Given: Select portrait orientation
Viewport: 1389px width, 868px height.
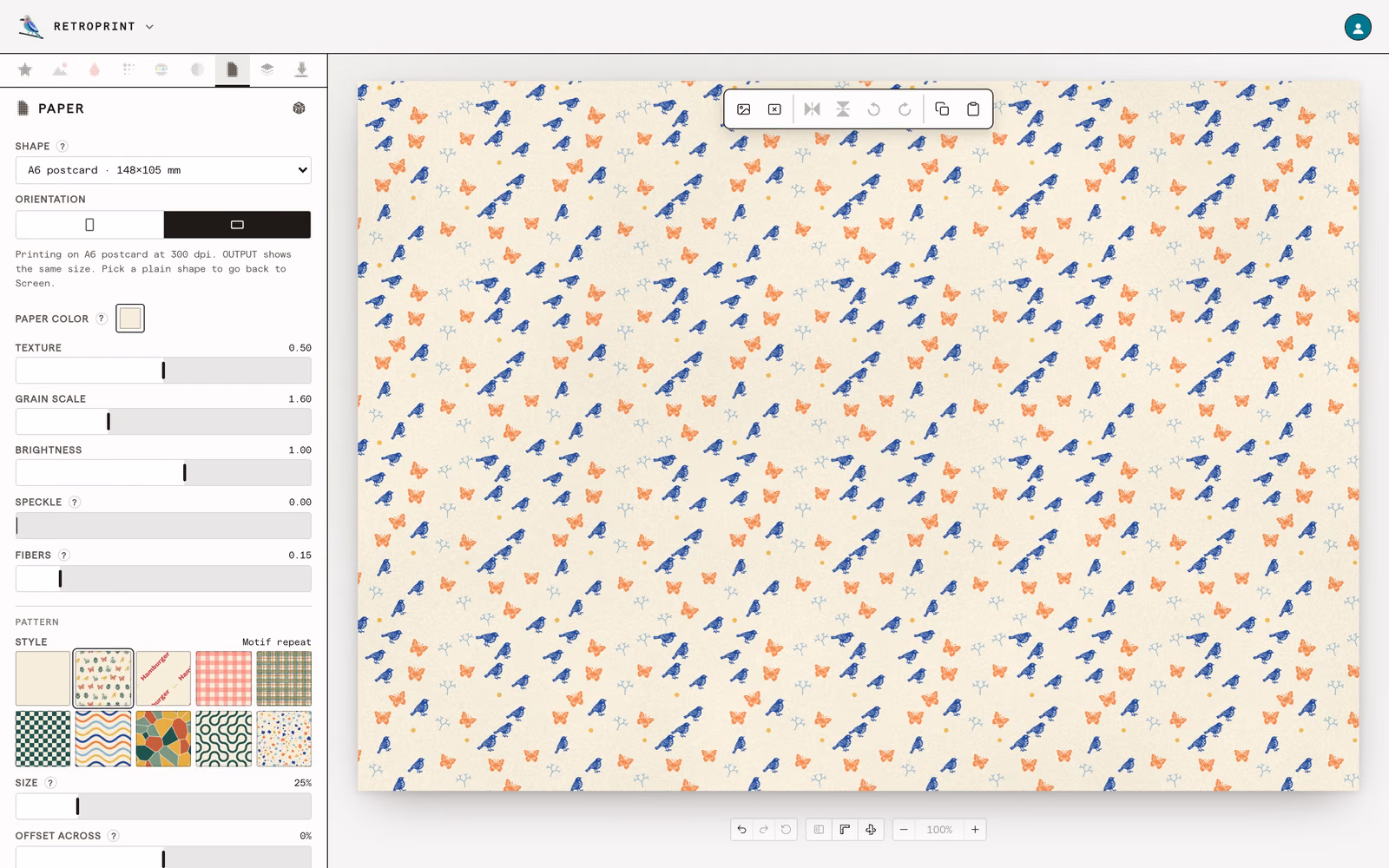Looking at the screenshot, I should (x=89, y=225).
